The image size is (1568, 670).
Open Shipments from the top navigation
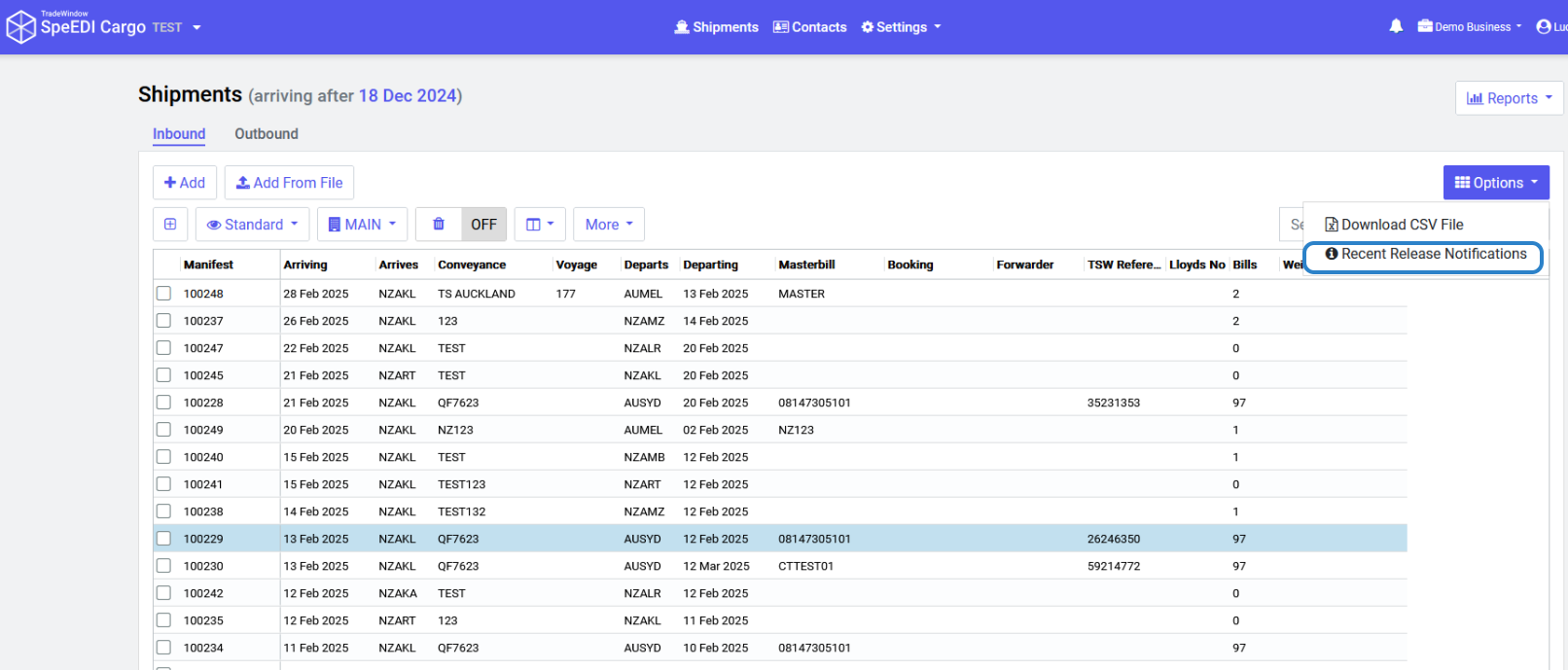pyautogui.click(x=716, y=27)
